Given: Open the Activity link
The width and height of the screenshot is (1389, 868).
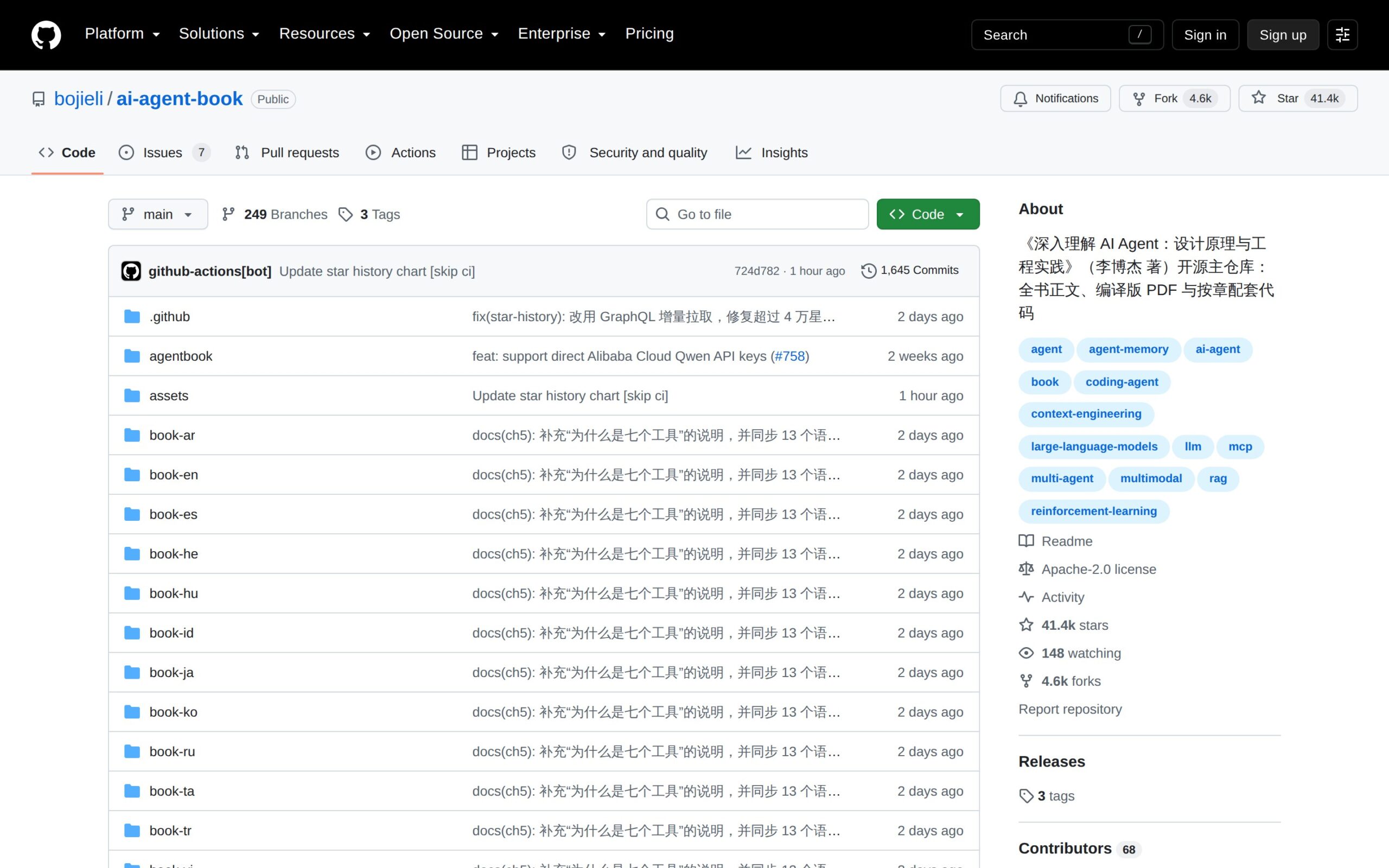Looking at the screenshot, I should (1052, 598).
